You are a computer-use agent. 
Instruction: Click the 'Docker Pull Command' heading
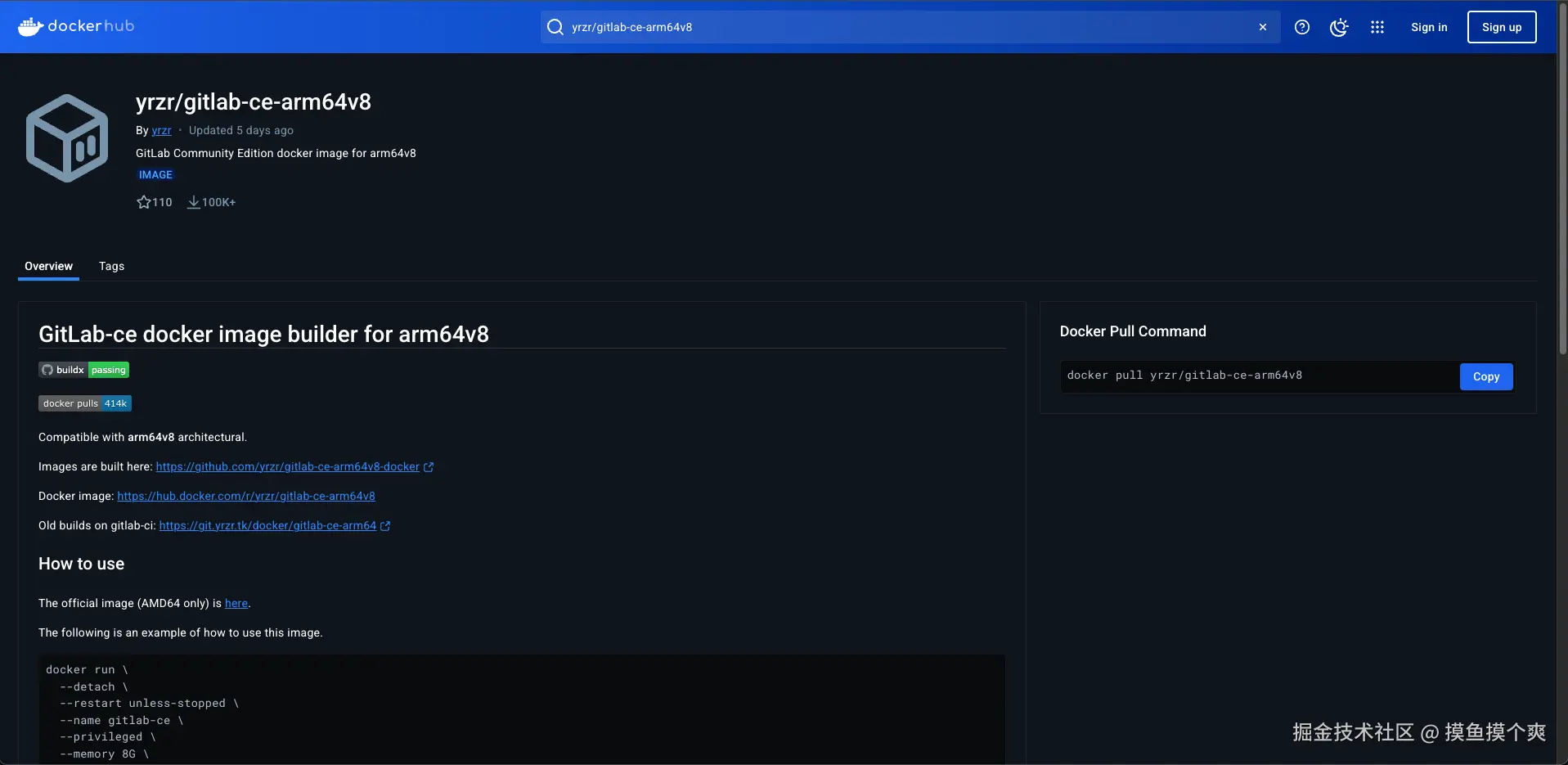click(1133, 331)
